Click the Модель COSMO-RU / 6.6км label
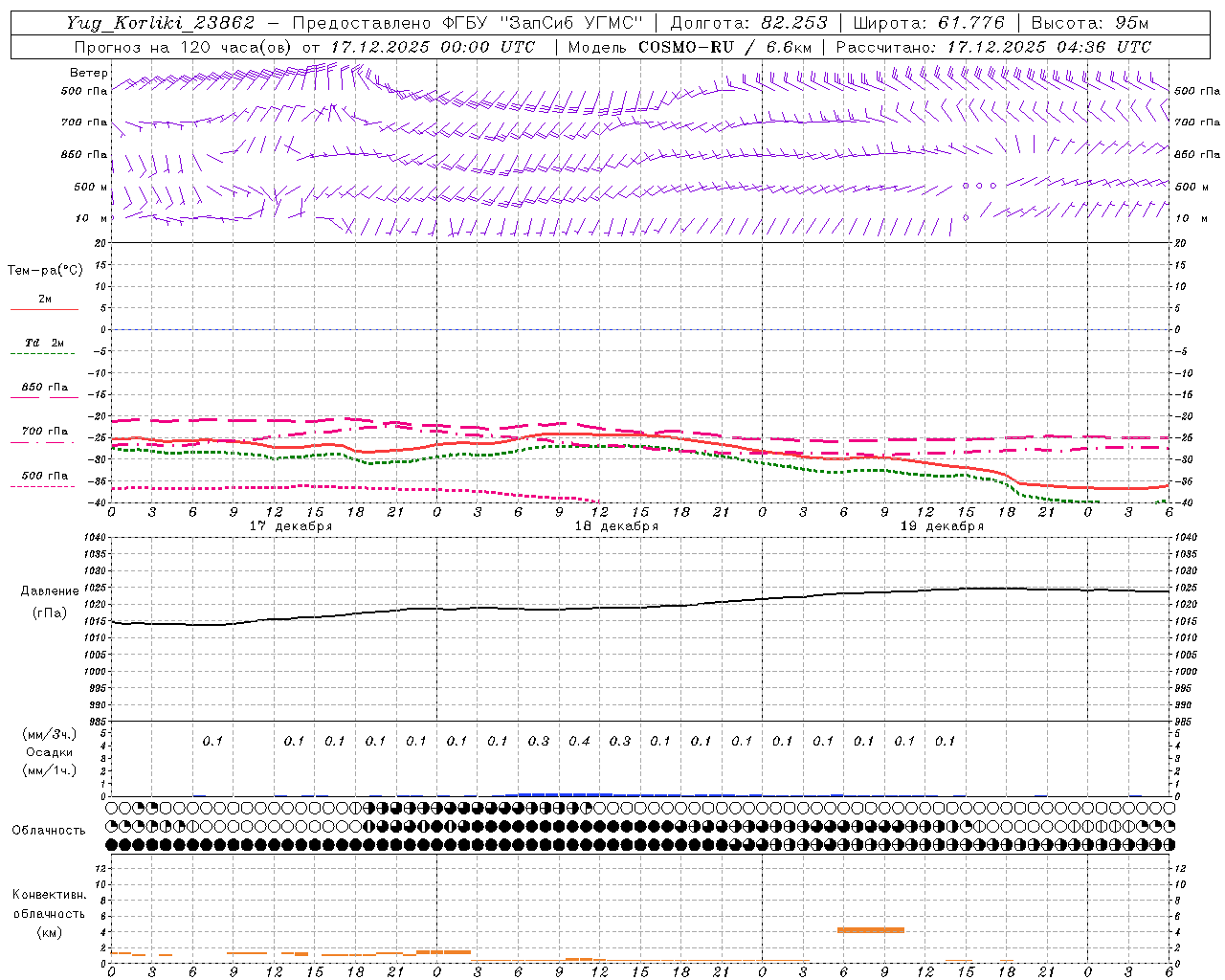Viewport: 1225px width, 980px height. pos(690,47)
